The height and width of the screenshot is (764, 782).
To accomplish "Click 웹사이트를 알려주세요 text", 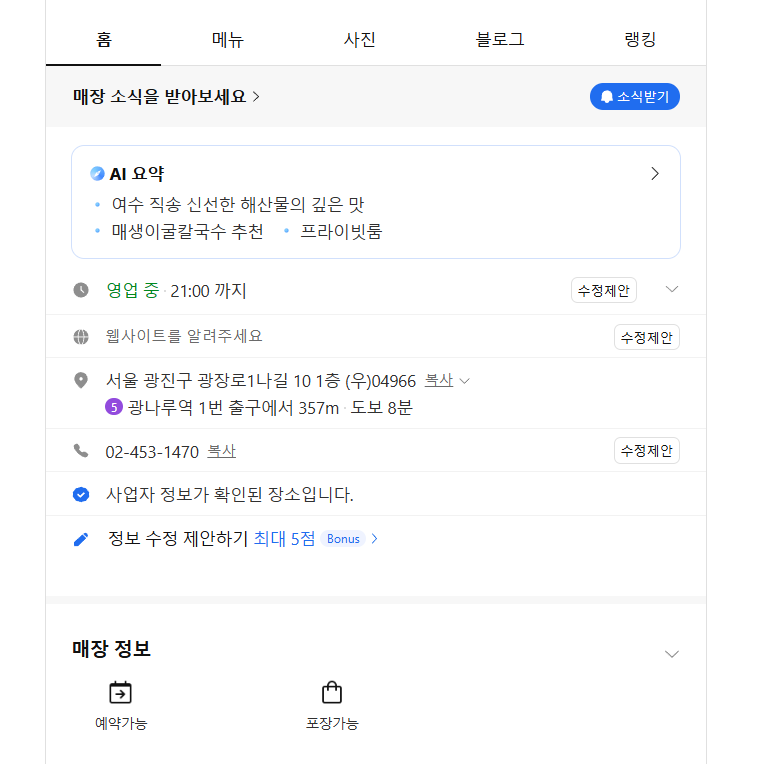I will 184,336.
